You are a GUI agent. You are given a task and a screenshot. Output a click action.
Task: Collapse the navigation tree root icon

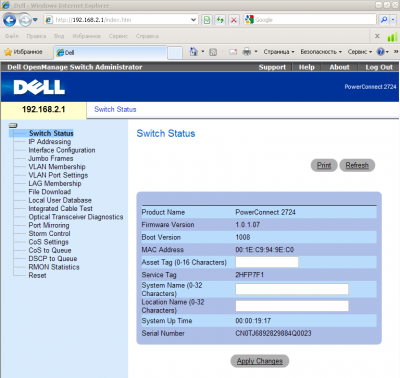[13, 125]
